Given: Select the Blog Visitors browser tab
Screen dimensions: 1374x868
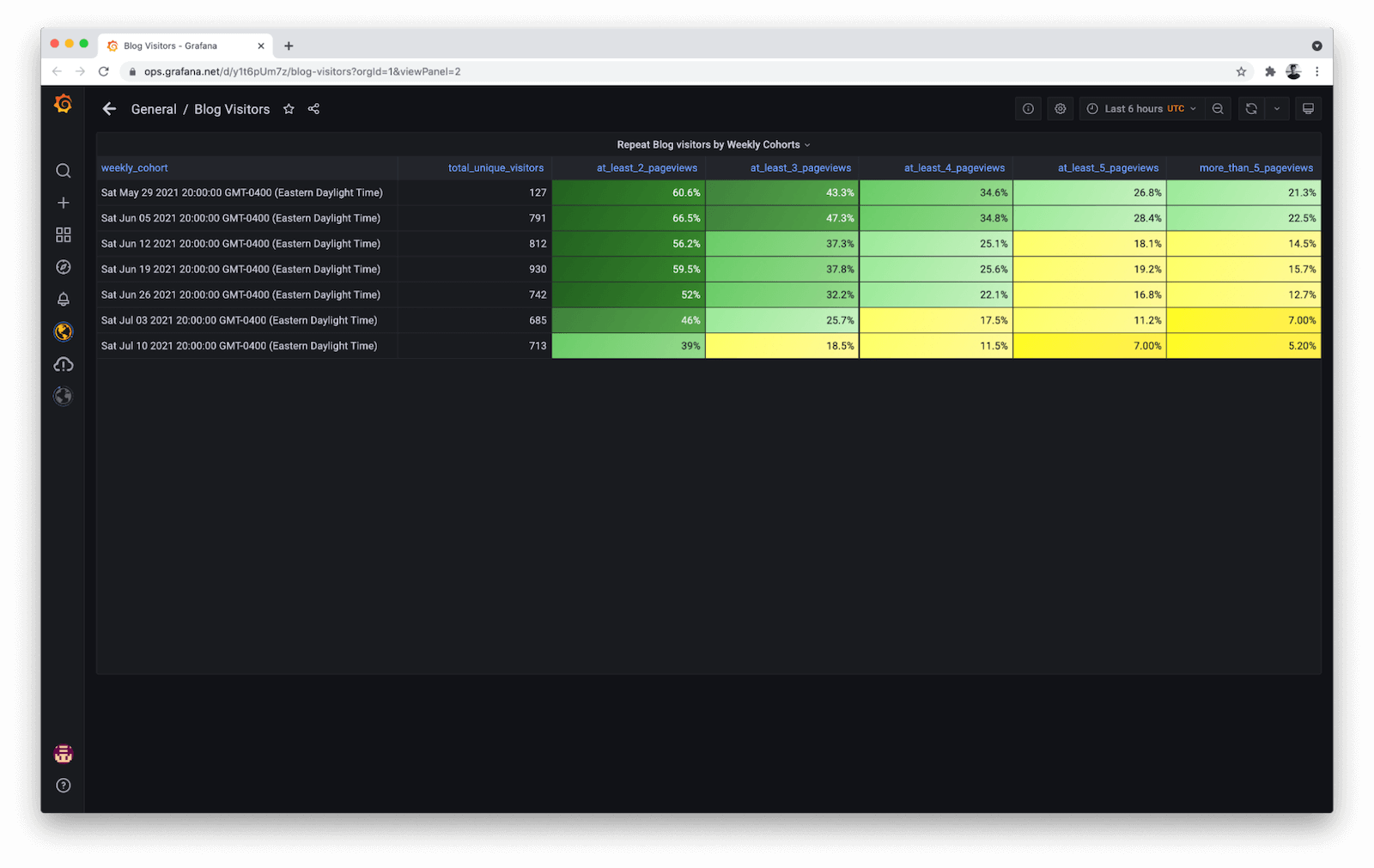Looking at the screenshot, I should [172, 46].
